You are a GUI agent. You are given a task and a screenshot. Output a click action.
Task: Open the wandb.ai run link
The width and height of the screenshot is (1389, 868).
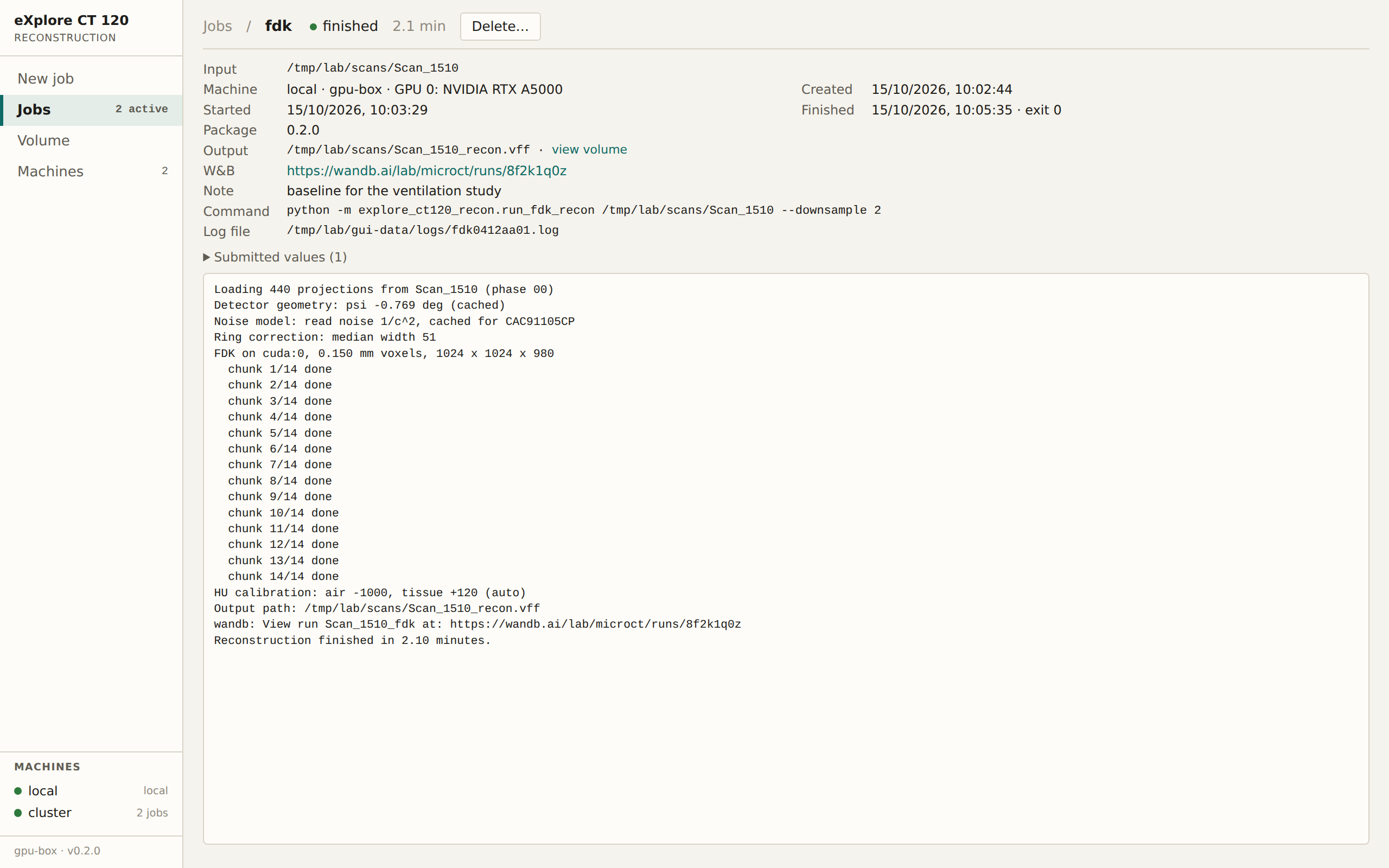point(426,171)
